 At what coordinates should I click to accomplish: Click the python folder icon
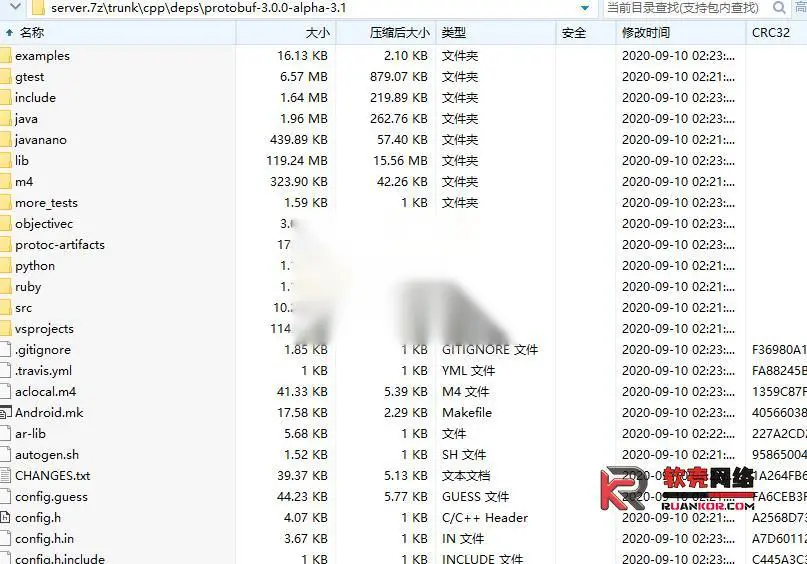click(5, 266)
